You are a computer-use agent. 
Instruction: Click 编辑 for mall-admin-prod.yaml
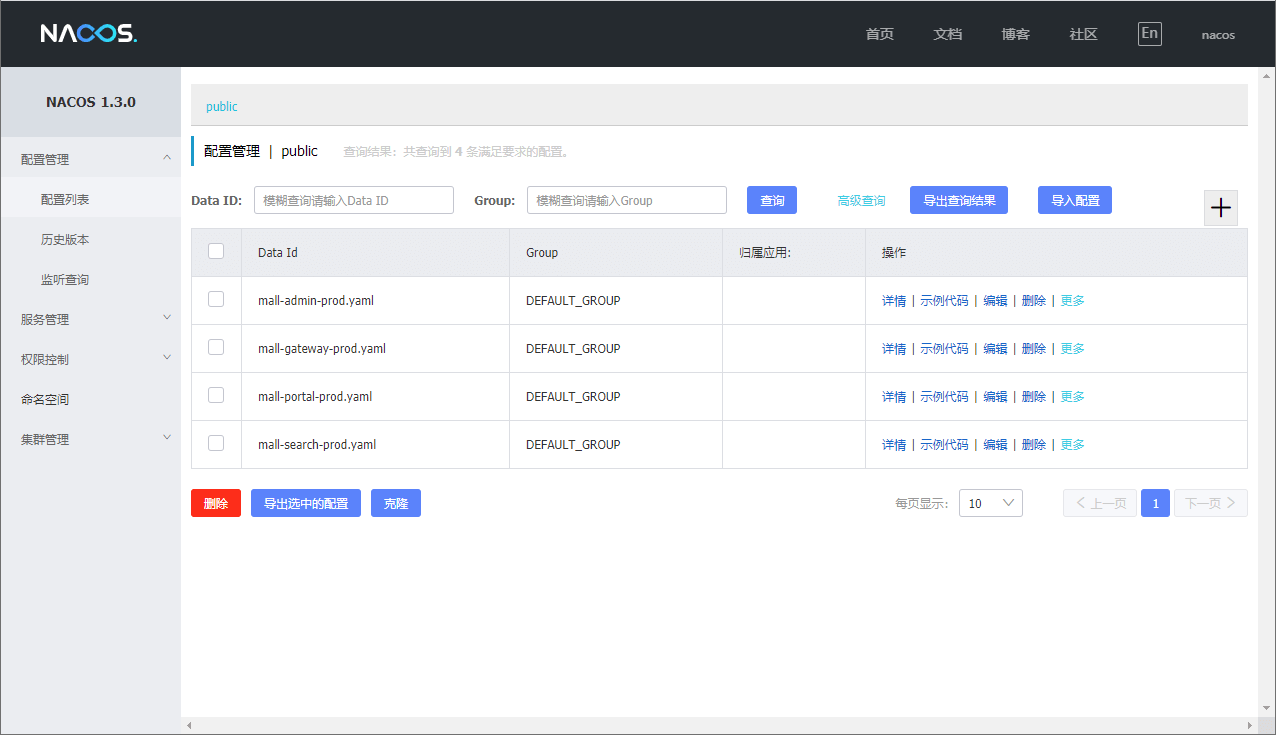tap(996, 301)
